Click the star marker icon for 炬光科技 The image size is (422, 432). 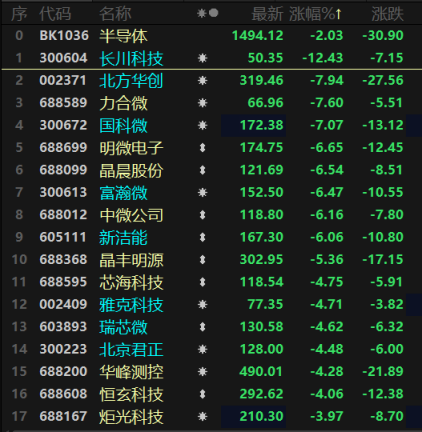[202, 417]
